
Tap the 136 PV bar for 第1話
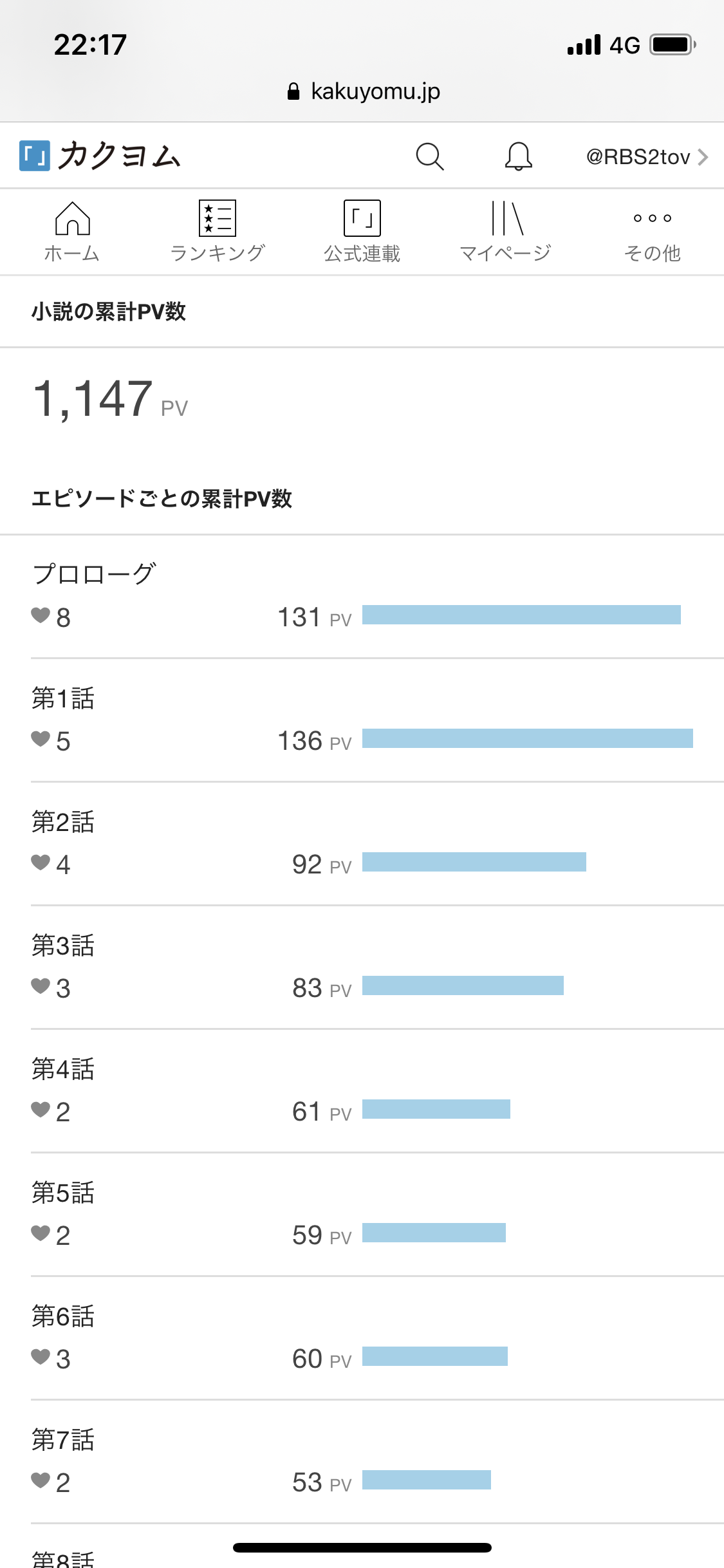pyautogui.click(x=527, y=738)
